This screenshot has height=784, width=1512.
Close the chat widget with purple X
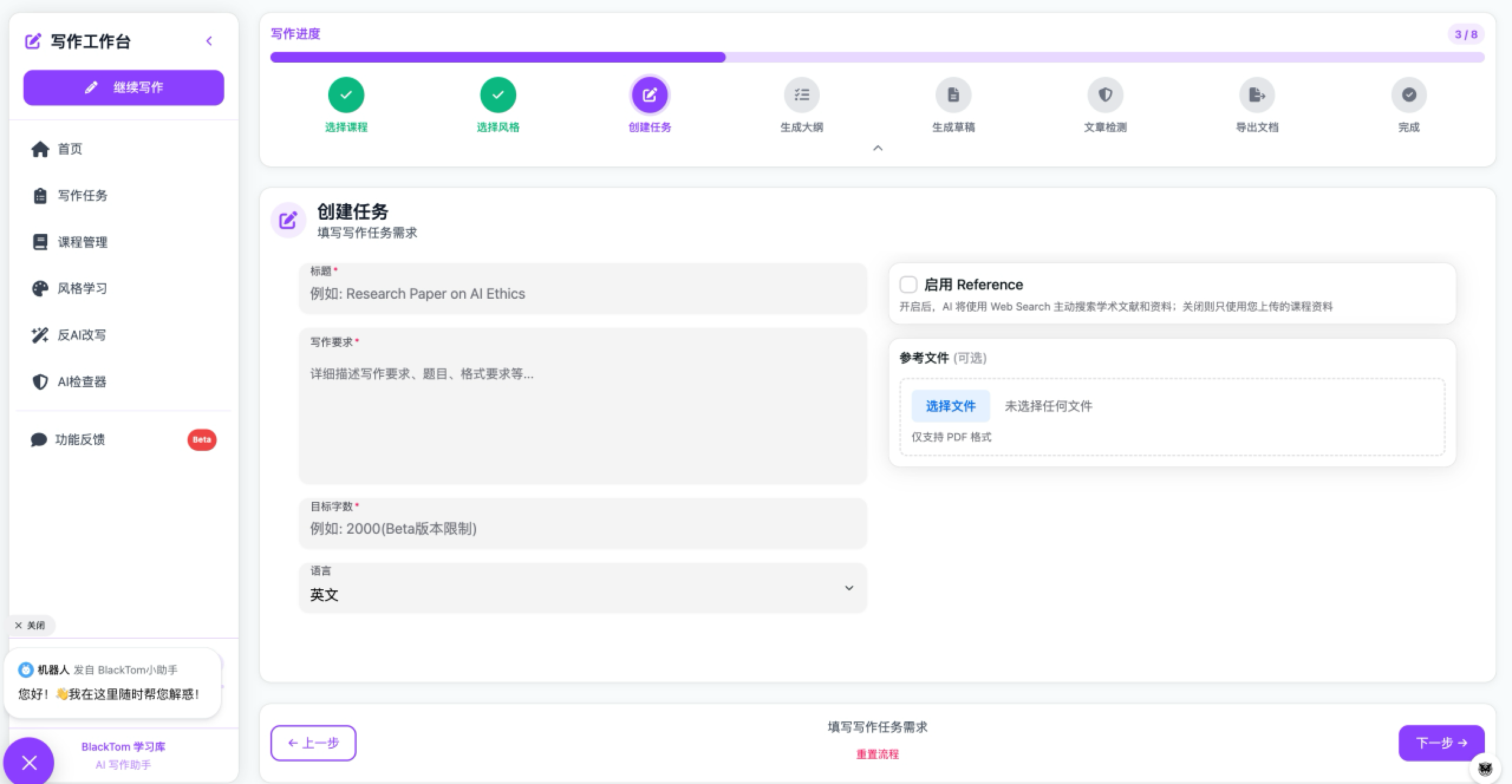pyautogui.click(x=29, y=762)
